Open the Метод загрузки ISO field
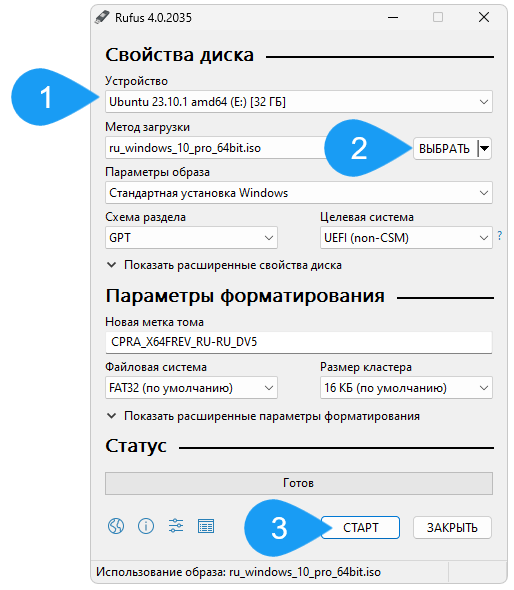The image size is (514, 590). (x=216, y=148)
